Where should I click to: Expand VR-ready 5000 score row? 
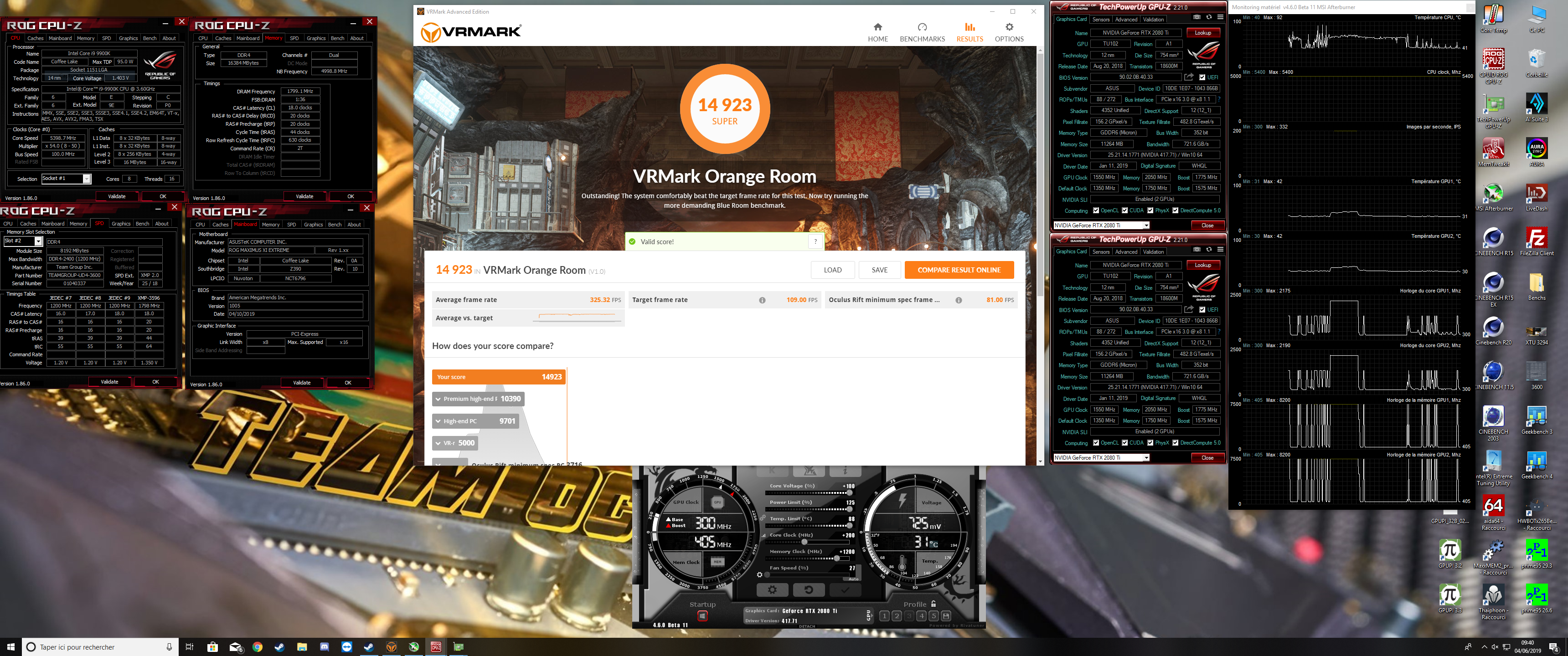455,443
